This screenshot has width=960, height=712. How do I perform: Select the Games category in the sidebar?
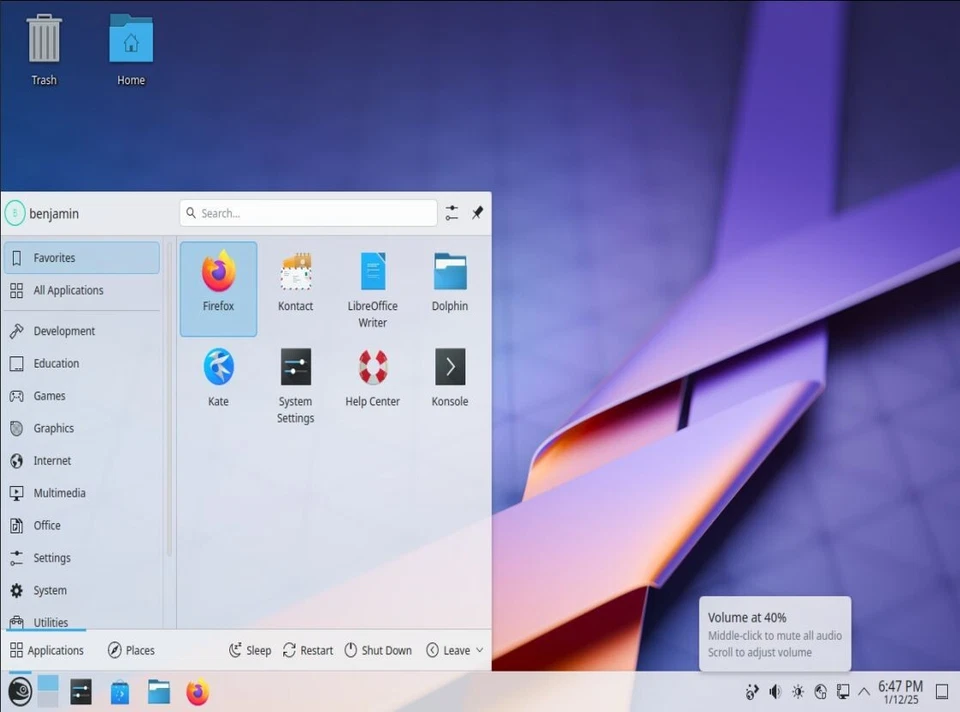point(48,396)
